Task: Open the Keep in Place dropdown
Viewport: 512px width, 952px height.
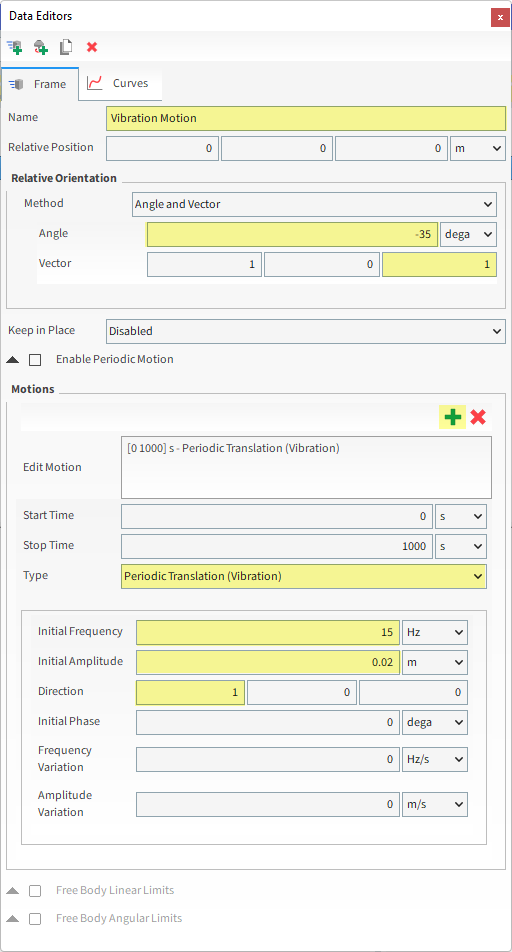Action: tap(305, 332)
